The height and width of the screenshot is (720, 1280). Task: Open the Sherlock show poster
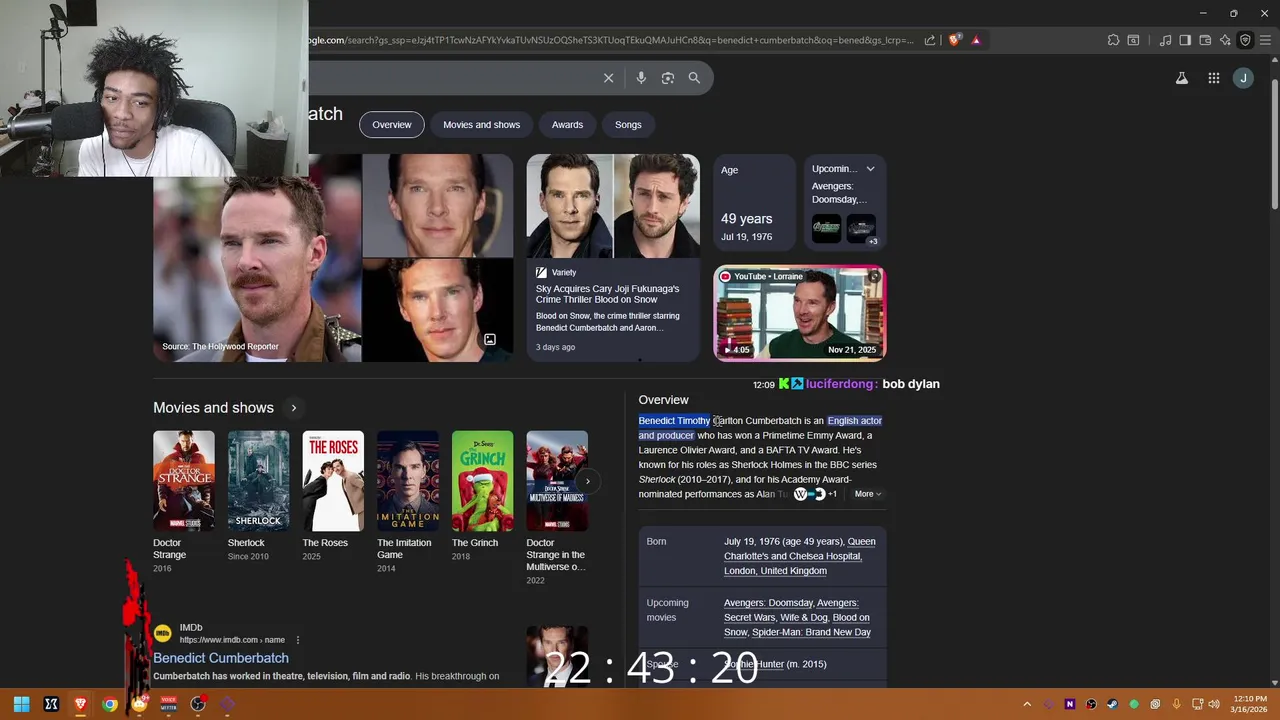click(x=258, y=481)
